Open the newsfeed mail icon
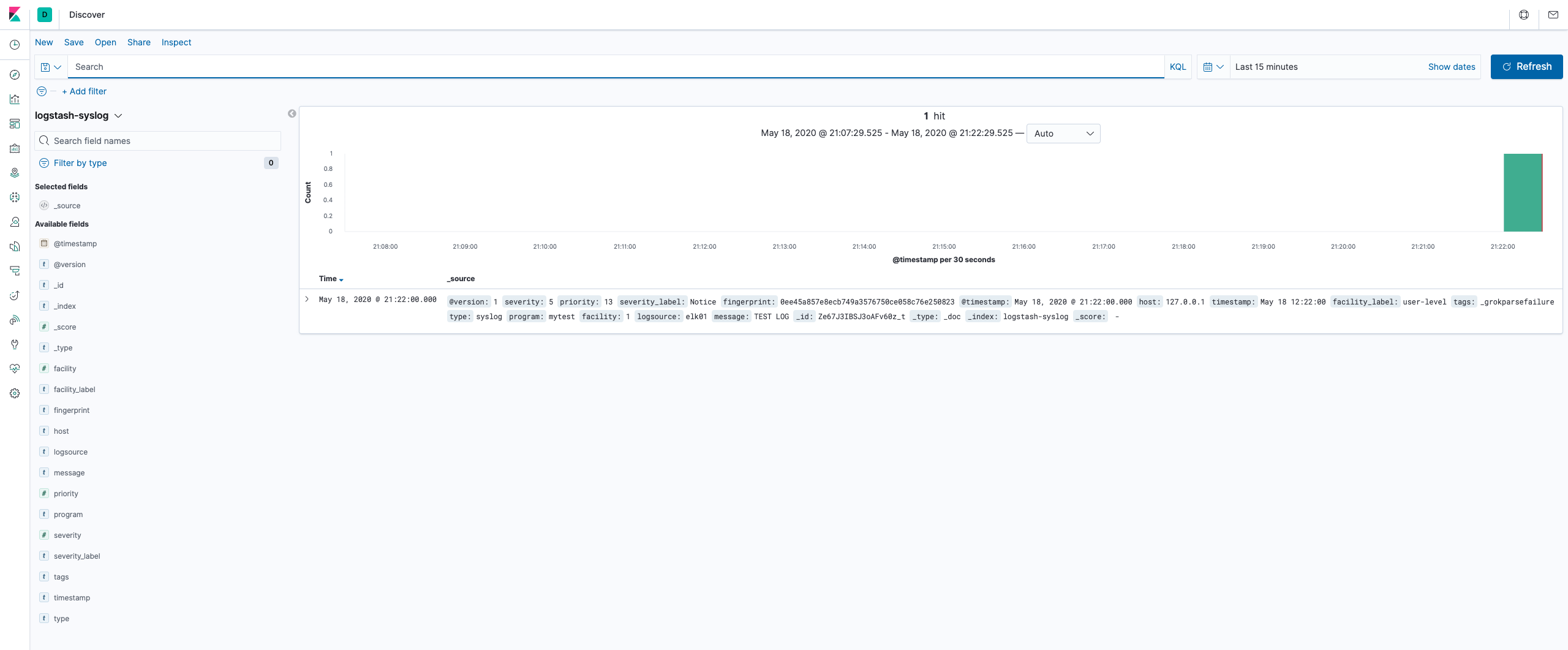Screen dimensions: 1568x650 (x=1553, y=15)
